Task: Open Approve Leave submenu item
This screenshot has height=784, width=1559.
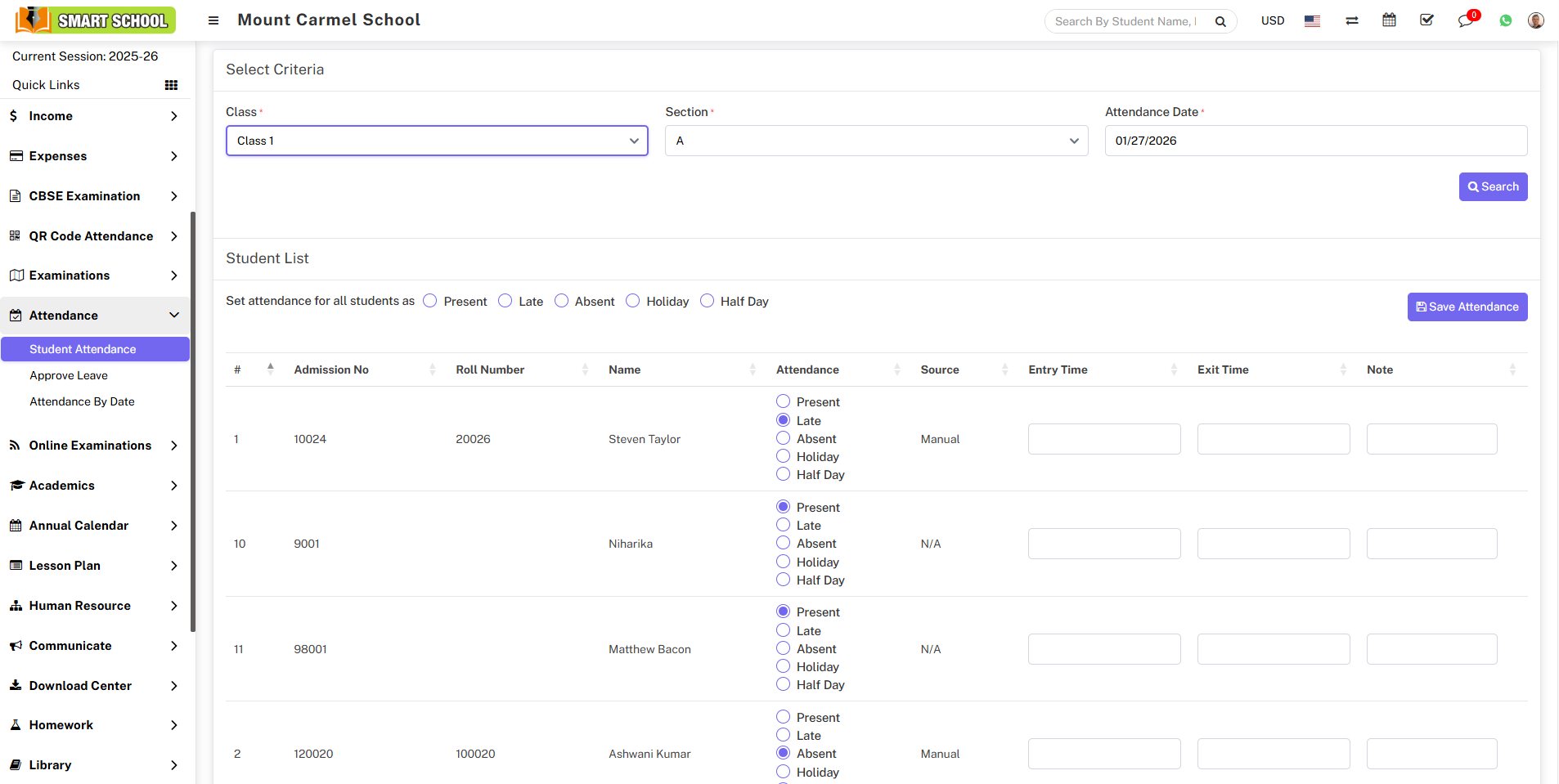Action: click(69, 375)
